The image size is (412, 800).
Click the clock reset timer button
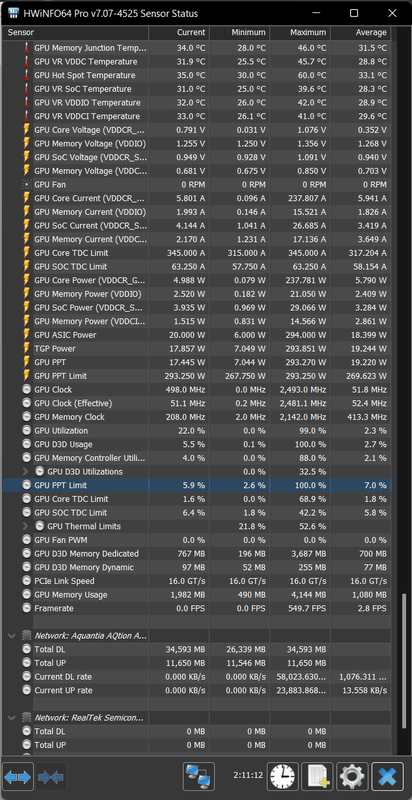pyautogui.click(x=284, y=777)
